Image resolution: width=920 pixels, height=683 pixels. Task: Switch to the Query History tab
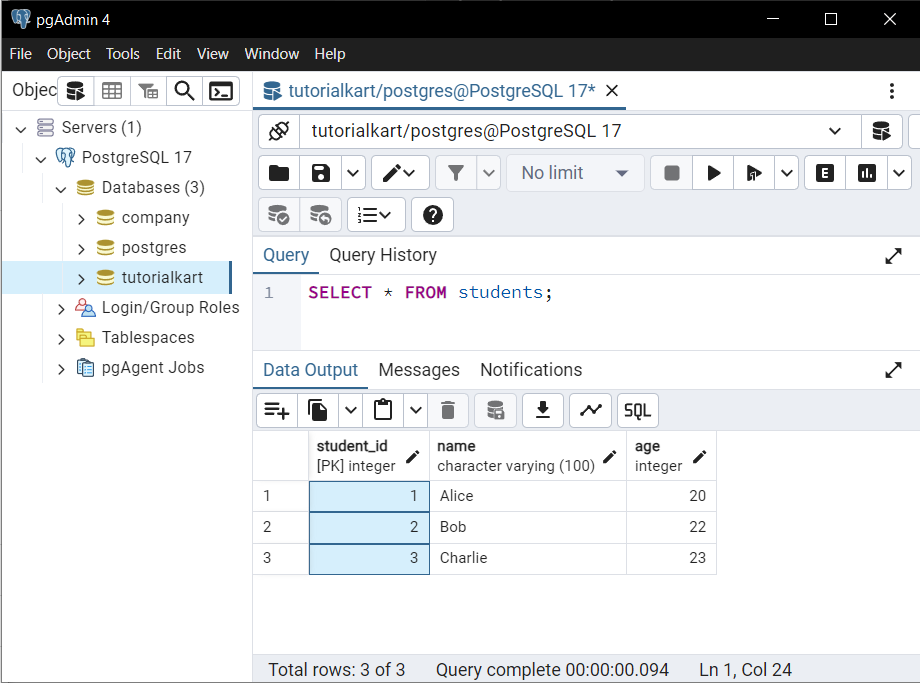(x=383, y=255)
